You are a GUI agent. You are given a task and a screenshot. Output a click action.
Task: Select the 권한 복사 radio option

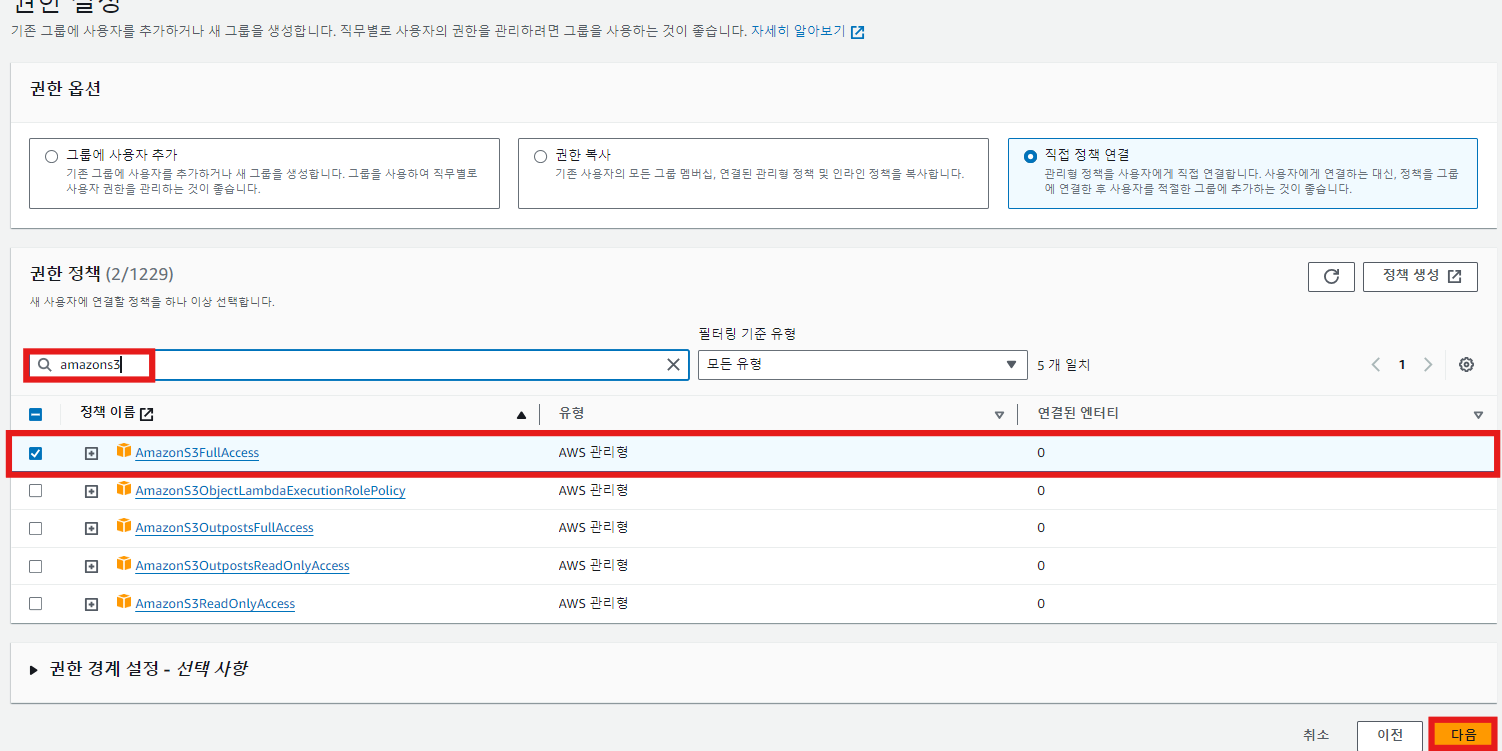pos(541,156)
